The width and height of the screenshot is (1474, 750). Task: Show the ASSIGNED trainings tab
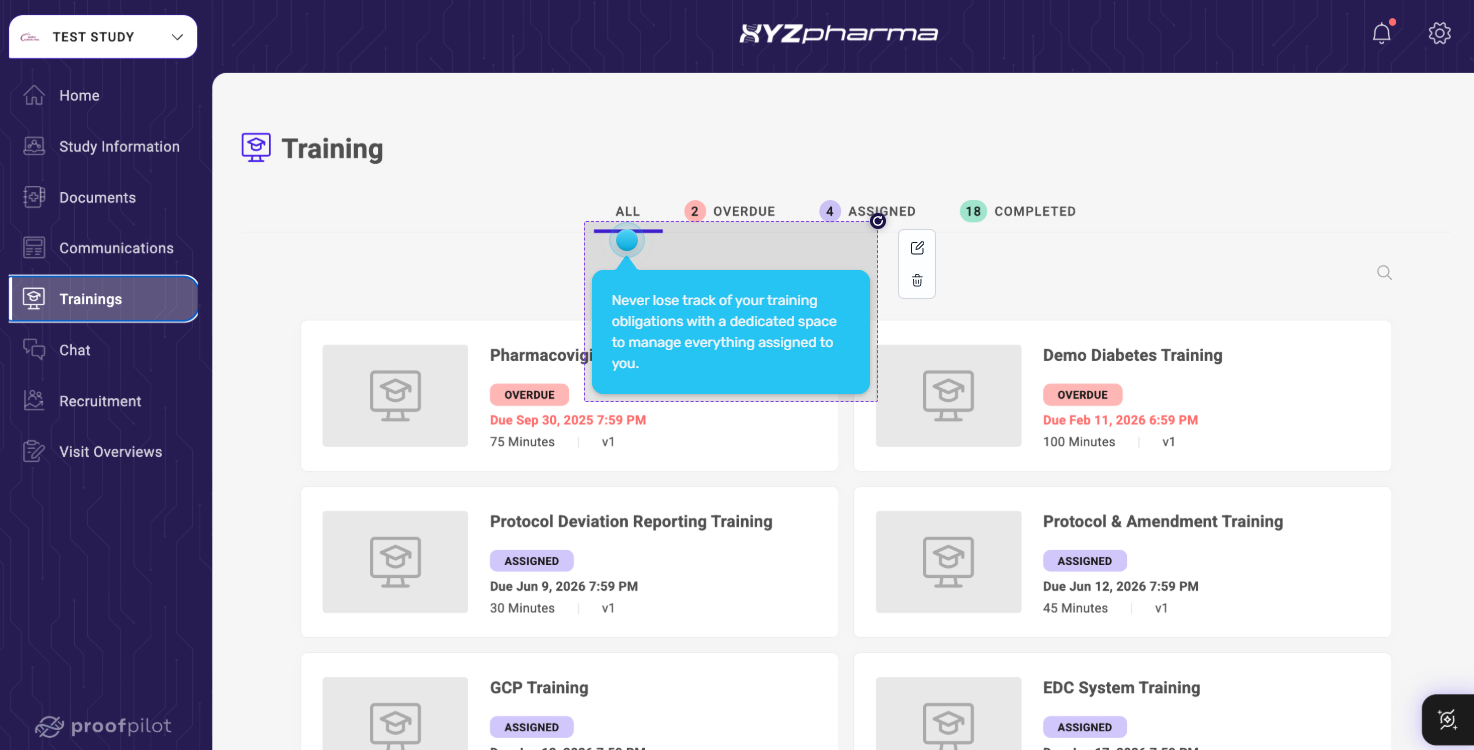point(867,211)
